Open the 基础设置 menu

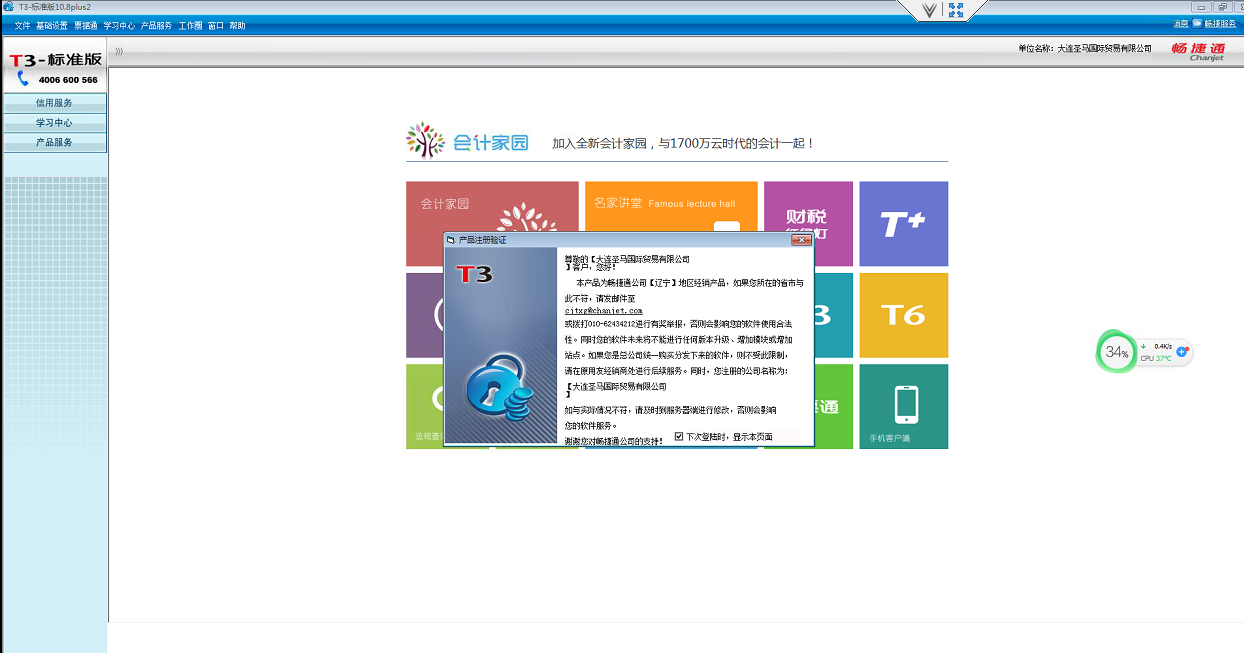[52, 25]
